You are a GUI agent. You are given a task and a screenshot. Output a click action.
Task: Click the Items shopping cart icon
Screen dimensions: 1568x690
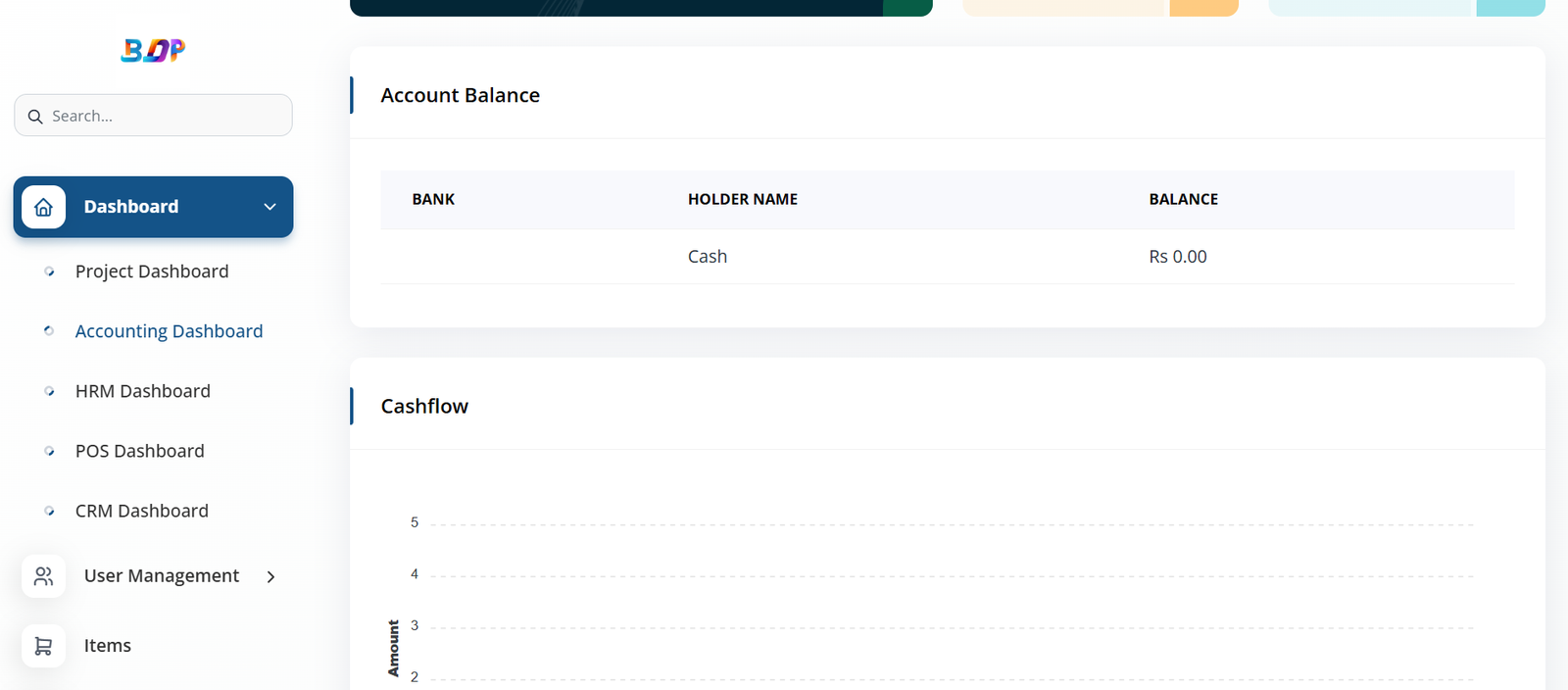pyautogui.click(x=43, y=646)
